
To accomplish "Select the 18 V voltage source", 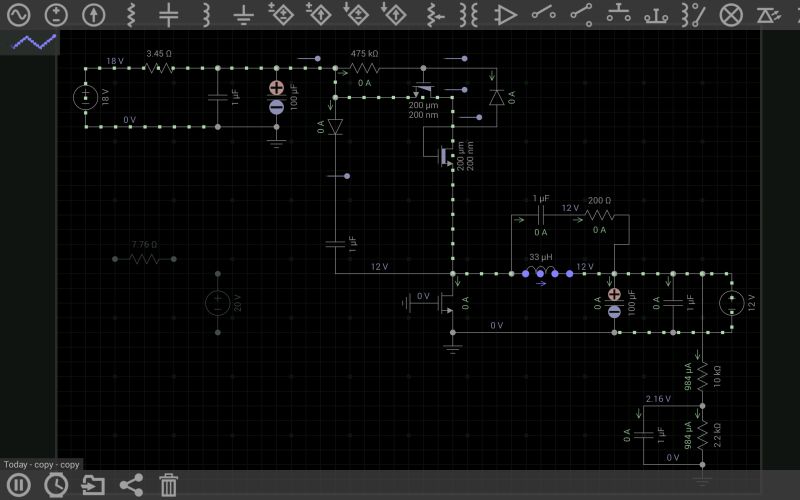I will pyautogui.click(x=85, y=97).
